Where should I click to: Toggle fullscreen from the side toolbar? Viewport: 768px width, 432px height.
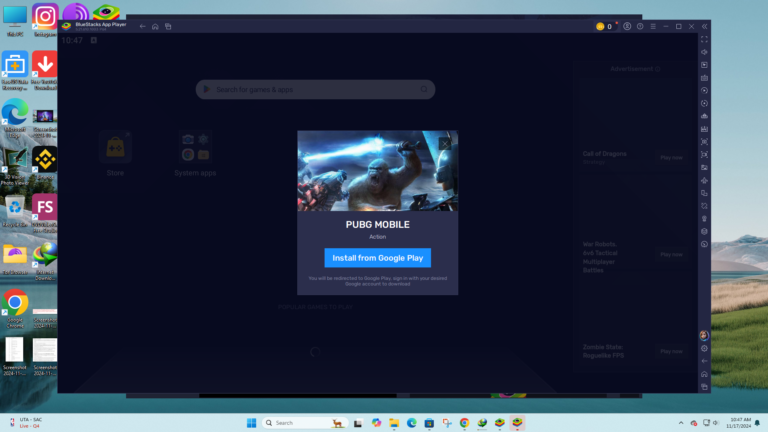click(704, 39)
